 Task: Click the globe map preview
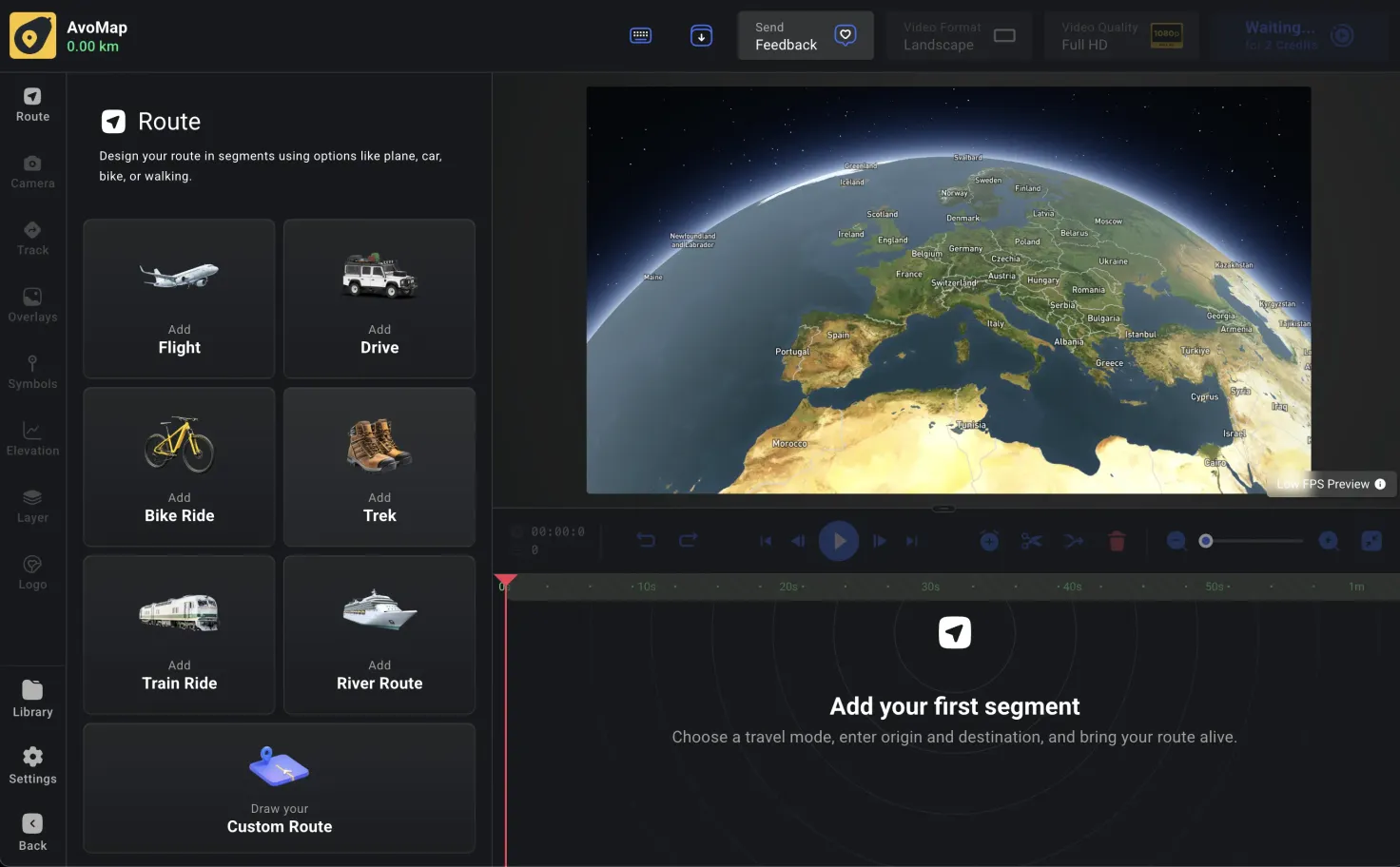click(948, 290)
